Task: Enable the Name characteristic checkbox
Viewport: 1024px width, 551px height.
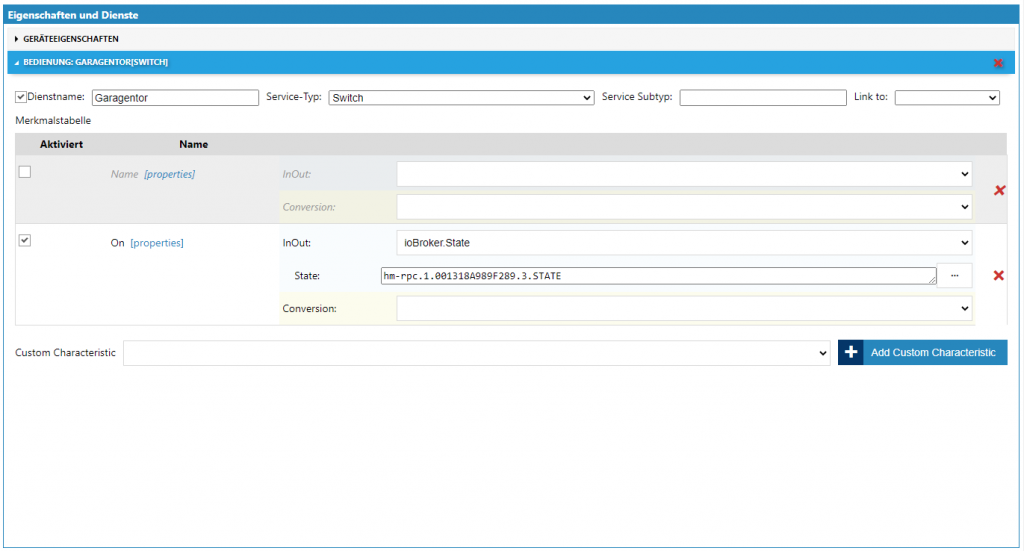Action: pyautogui.click(x=25, y=172)
